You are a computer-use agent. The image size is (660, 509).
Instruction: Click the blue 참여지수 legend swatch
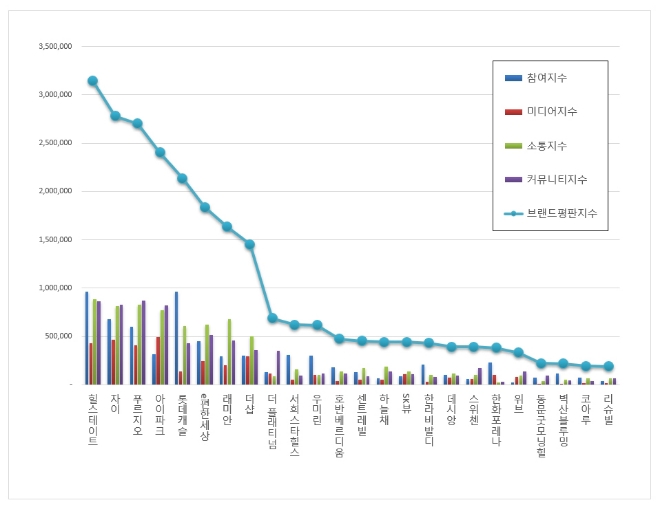point(513,77)
